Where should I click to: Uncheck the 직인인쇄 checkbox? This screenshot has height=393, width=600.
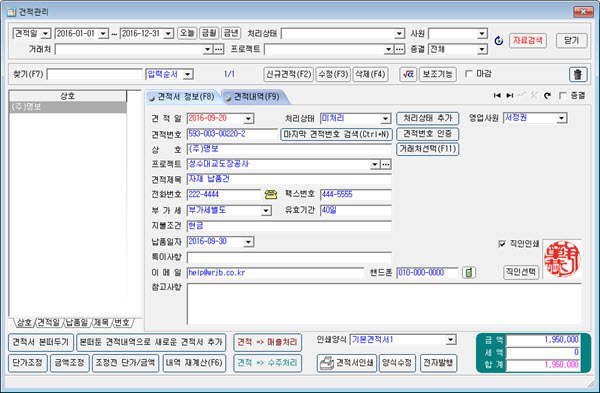[502, 244]
